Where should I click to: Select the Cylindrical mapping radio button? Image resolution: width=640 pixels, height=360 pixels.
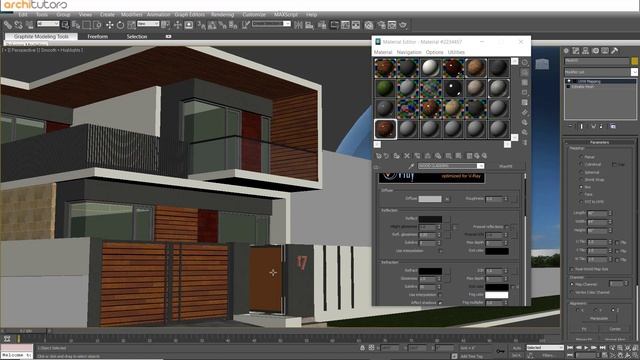tap(580, 164)
